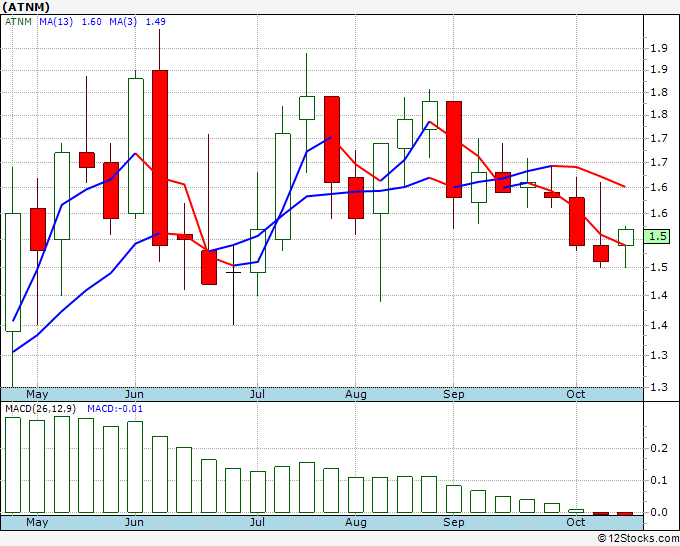Image resolution: width=680 pixels, height=546 pixels.
Task: Click the MA(13) legend label
Action: click(x=56, y=22)
